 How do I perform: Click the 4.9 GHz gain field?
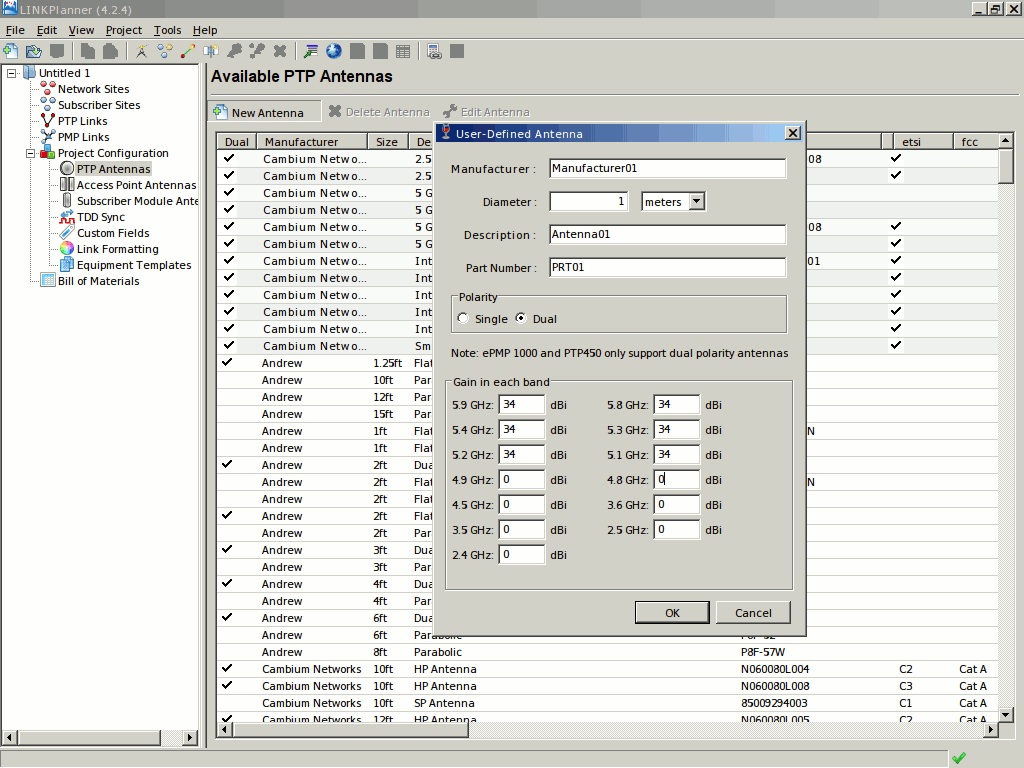pyautogui.click(x=522, y=480)
